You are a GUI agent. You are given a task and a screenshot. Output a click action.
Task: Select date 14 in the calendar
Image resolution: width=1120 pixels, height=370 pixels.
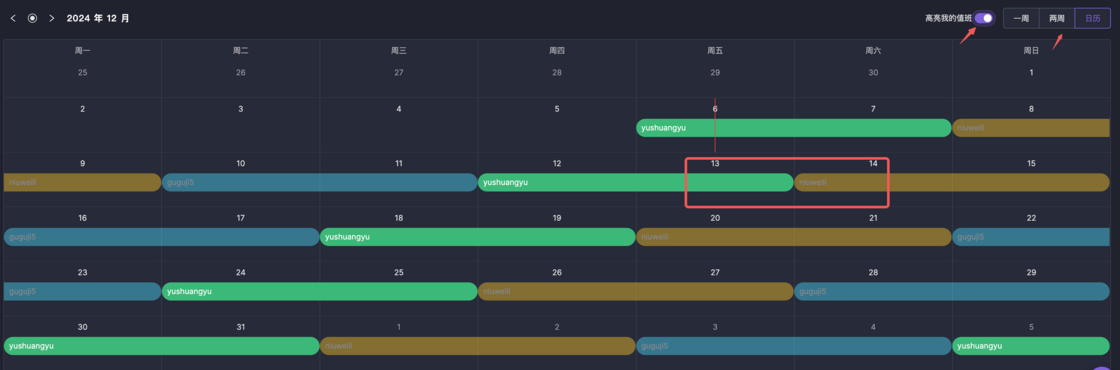point(873,164)
